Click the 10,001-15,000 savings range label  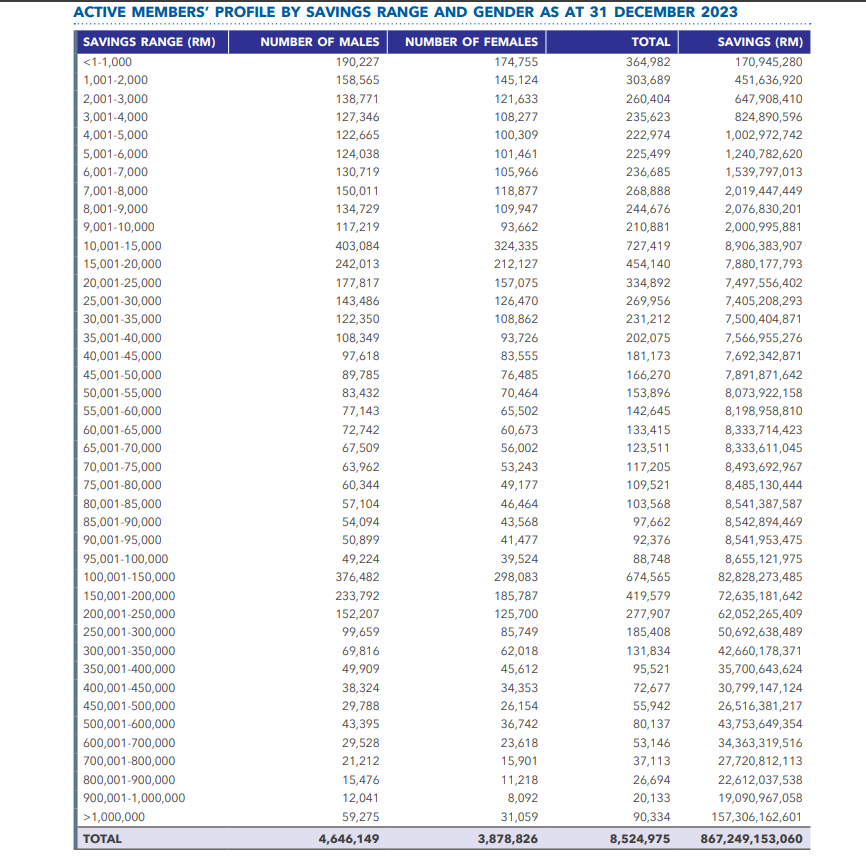pyautogui.click(x=122, y=246)
